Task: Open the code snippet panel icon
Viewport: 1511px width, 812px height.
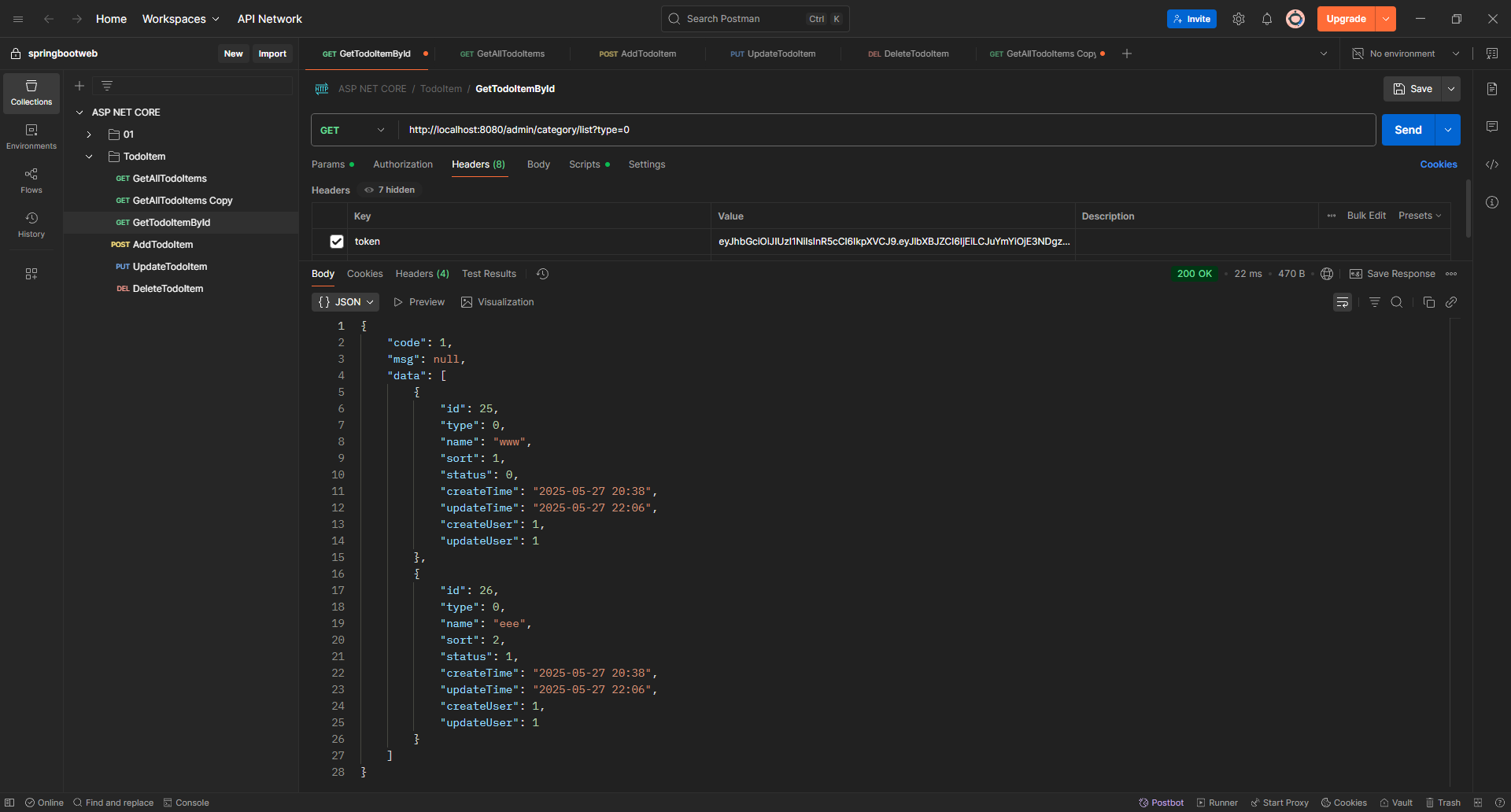Action: [x=1491, y=164]
